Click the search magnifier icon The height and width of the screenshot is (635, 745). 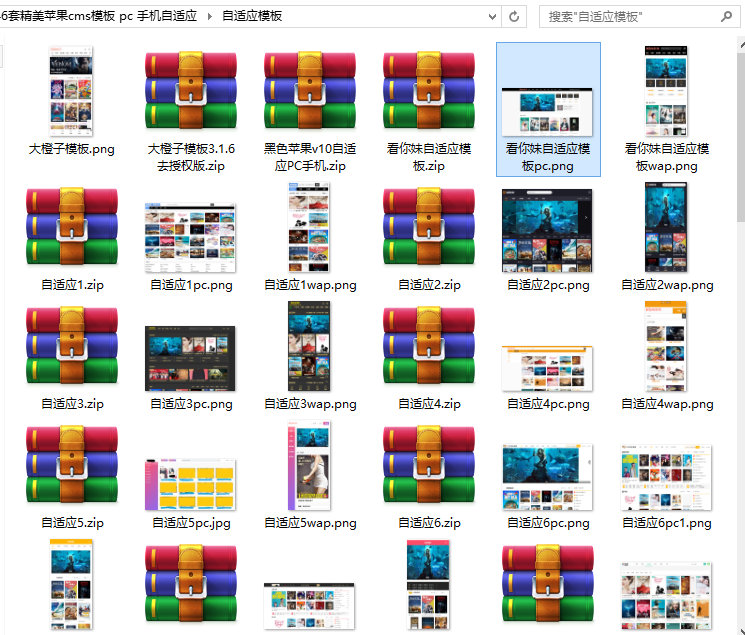(726, 17)
